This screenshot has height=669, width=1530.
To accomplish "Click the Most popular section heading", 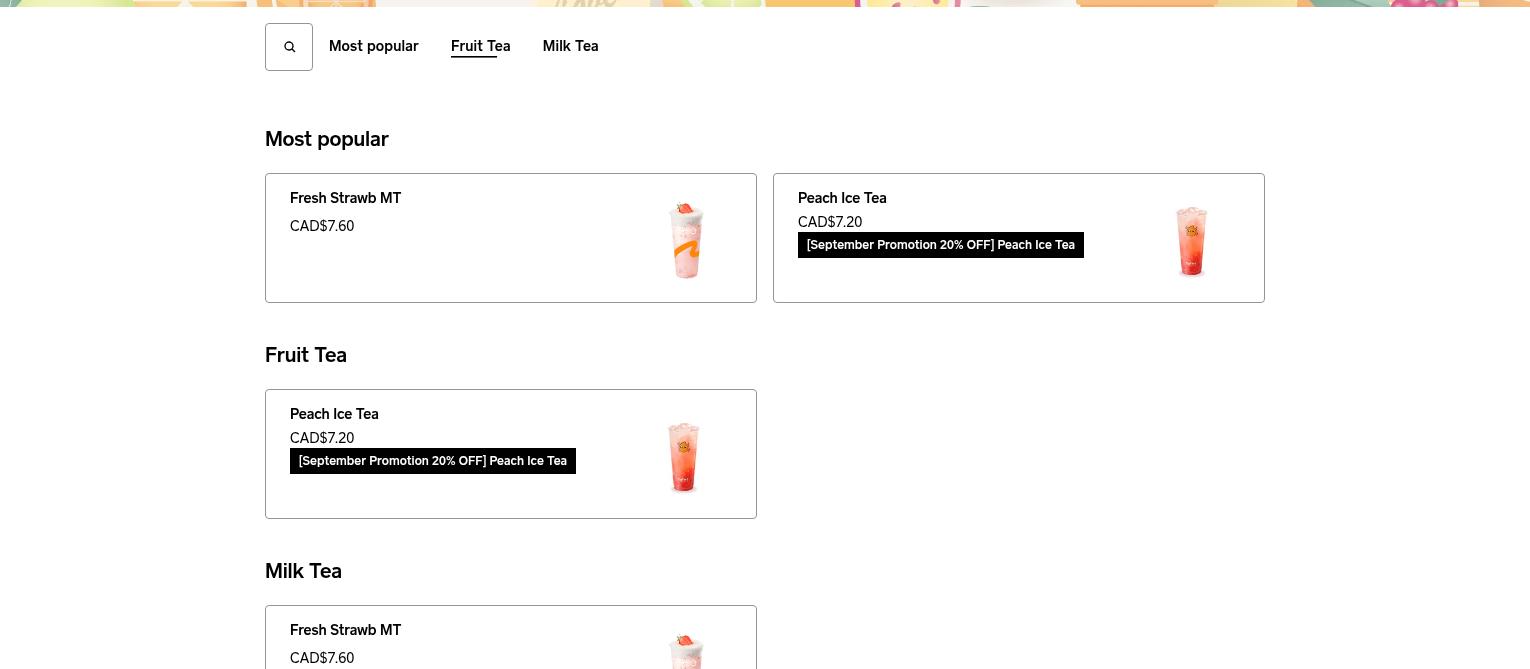I will 327,139.
